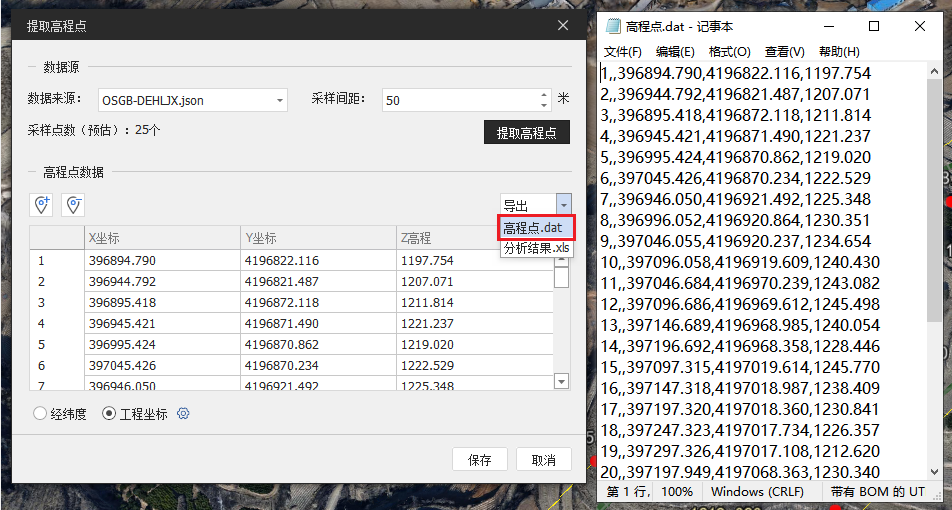952x510 pixels.
Task: Select the 经纬度 radio button
Action: [40, 414]
